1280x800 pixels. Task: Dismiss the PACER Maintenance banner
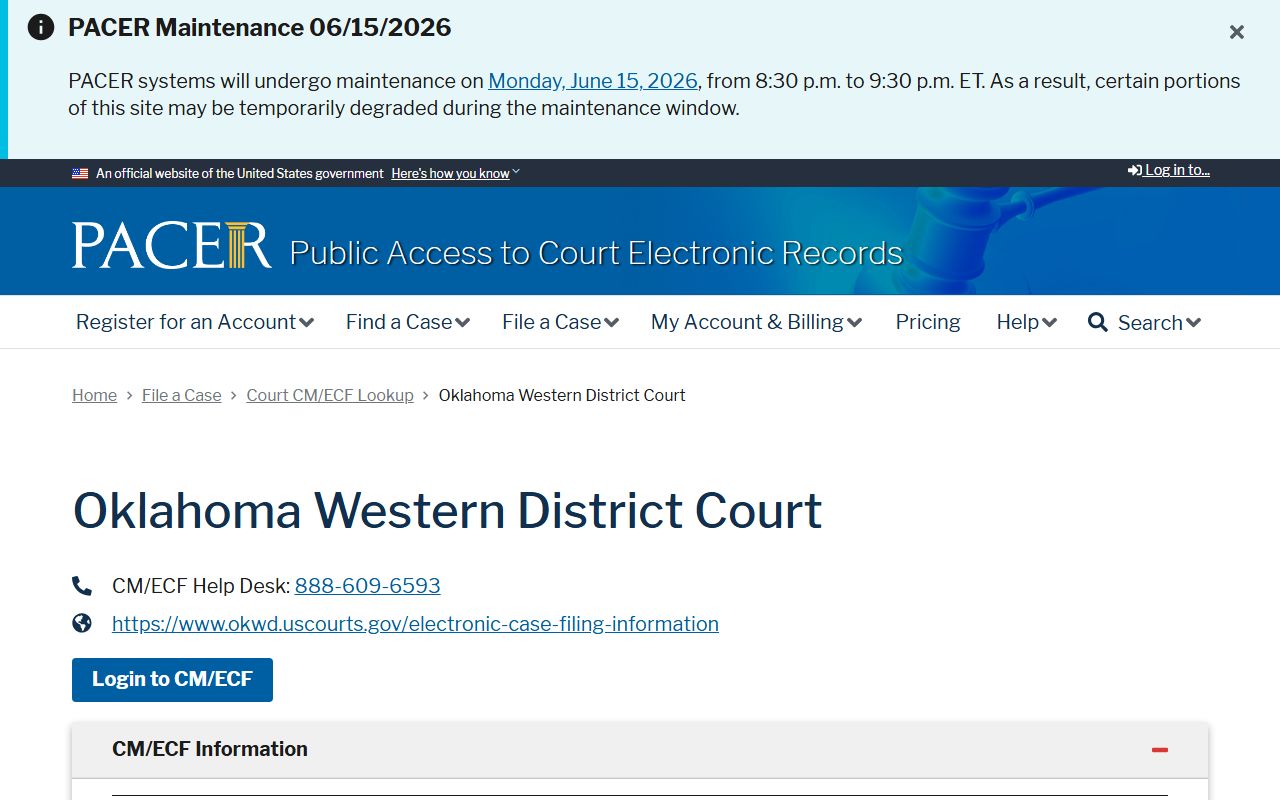[x=1237, y=32]
